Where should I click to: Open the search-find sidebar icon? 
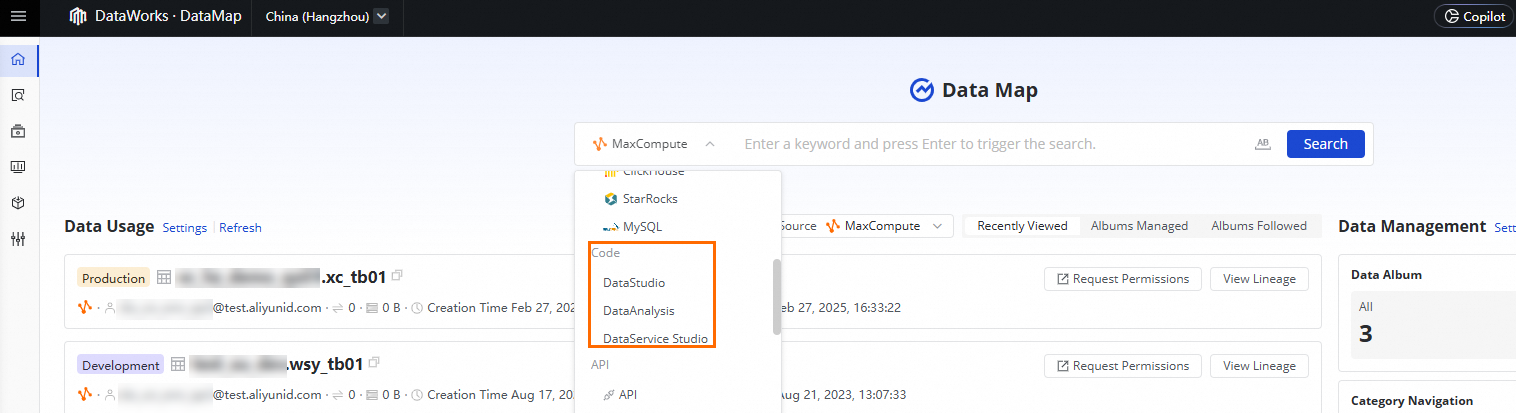click(18, 96)
